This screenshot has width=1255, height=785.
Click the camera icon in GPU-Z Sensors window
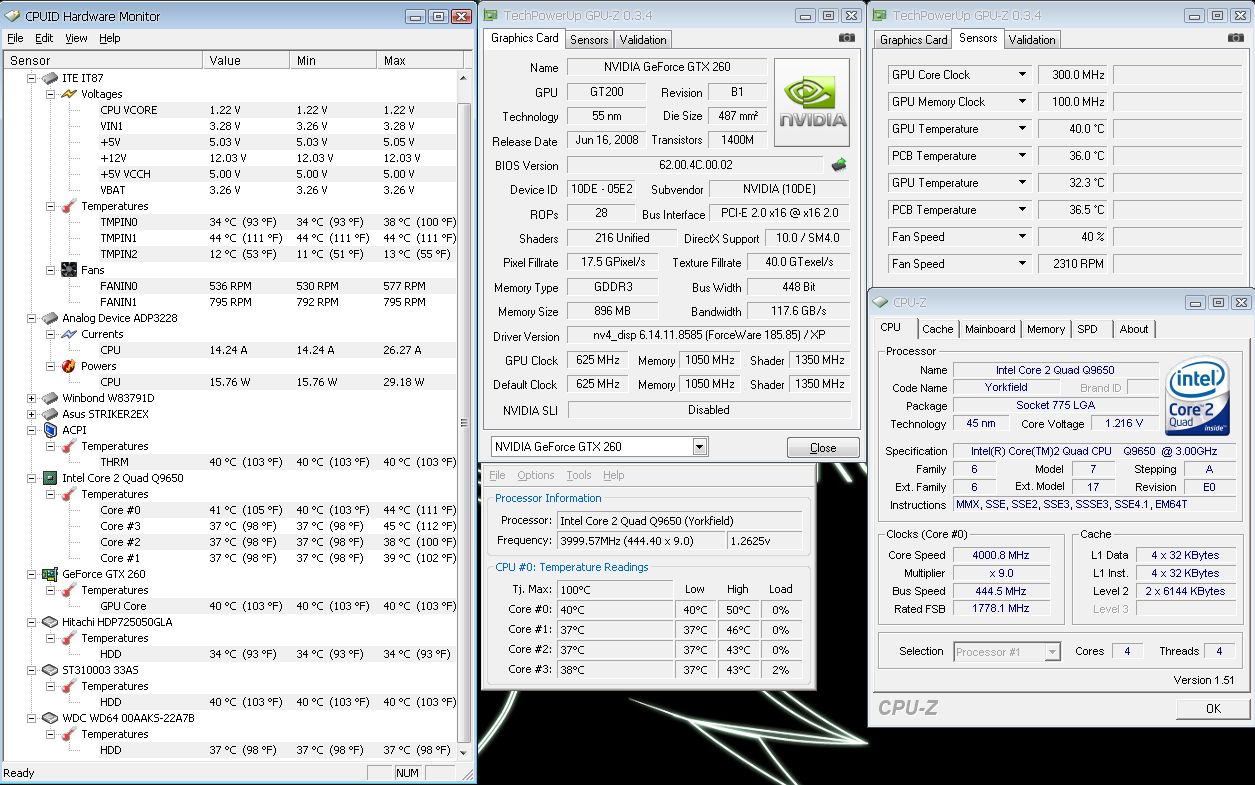(1237, 38)
